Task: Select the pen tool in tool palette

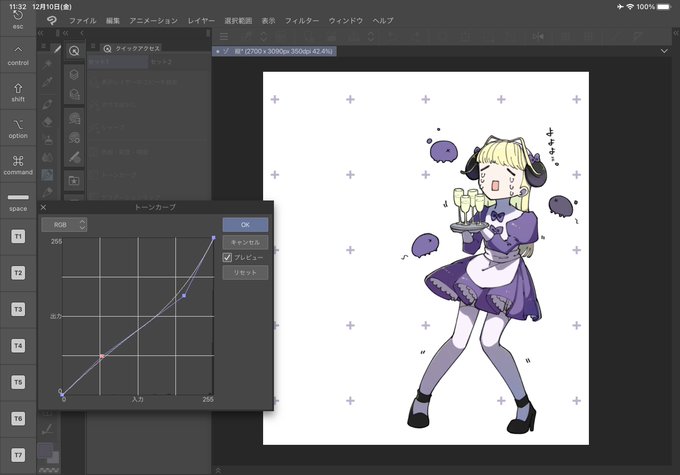Action: pyautogui.click(x=48, y=104)
